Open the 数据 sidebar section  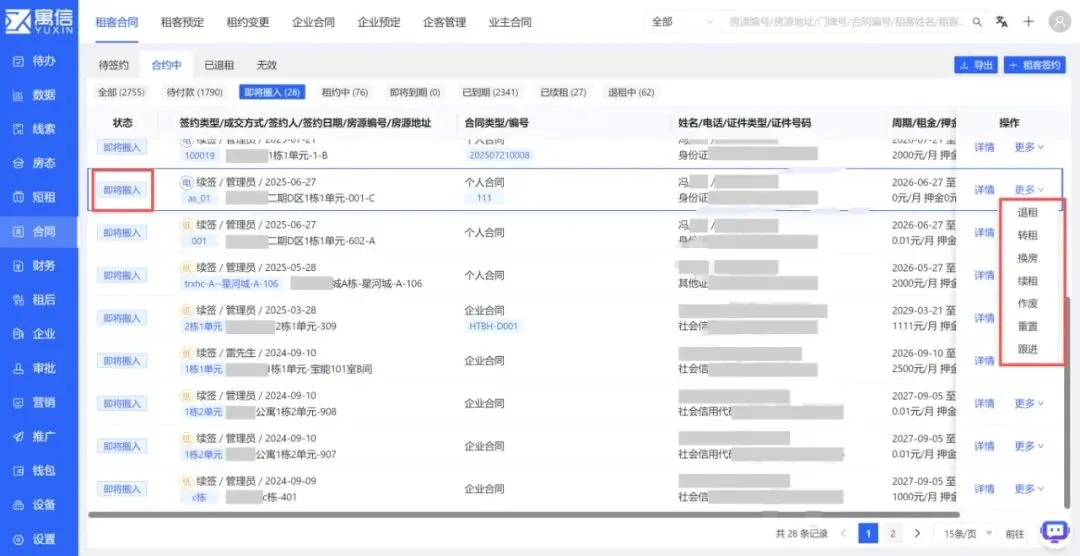[34, 95]
